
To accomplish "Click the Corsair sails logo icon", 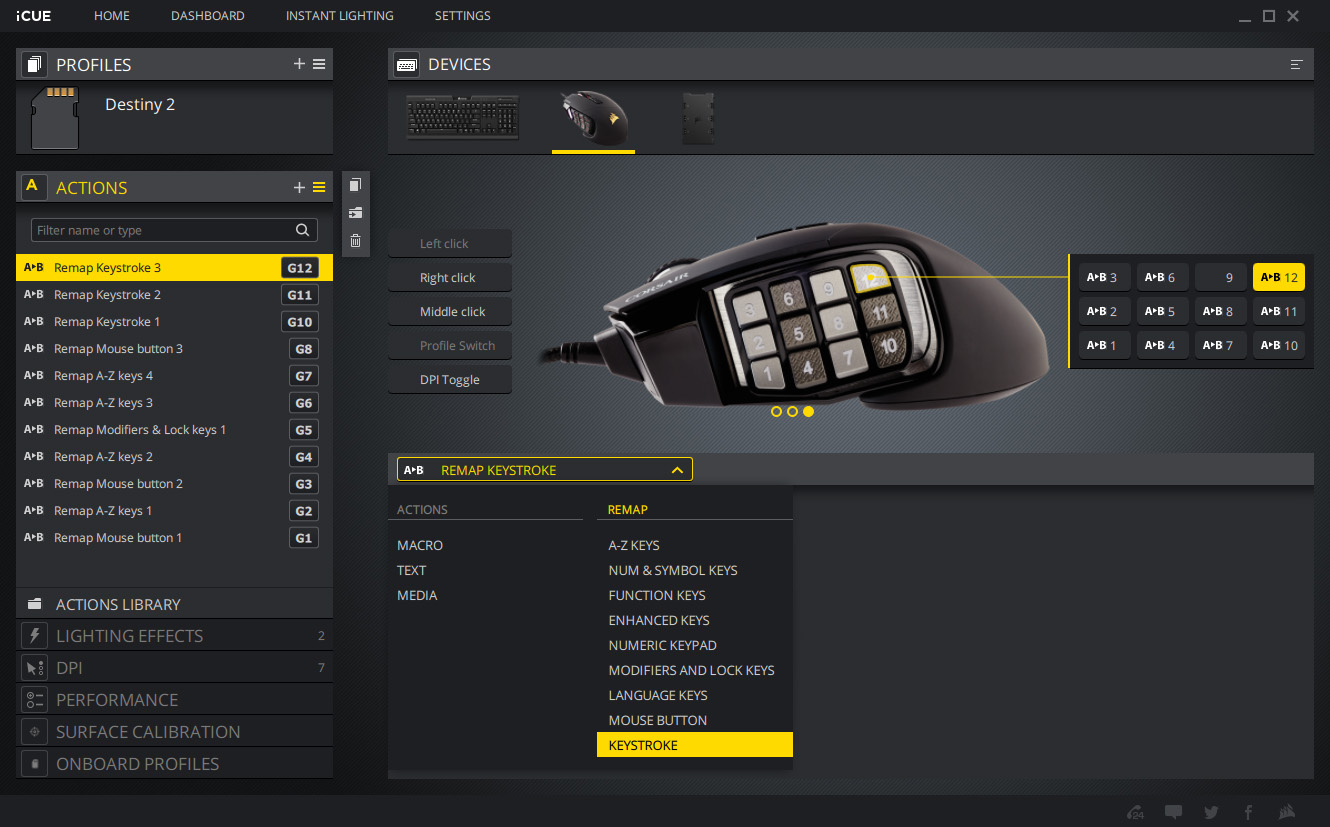I will (x=1288, y=812).
